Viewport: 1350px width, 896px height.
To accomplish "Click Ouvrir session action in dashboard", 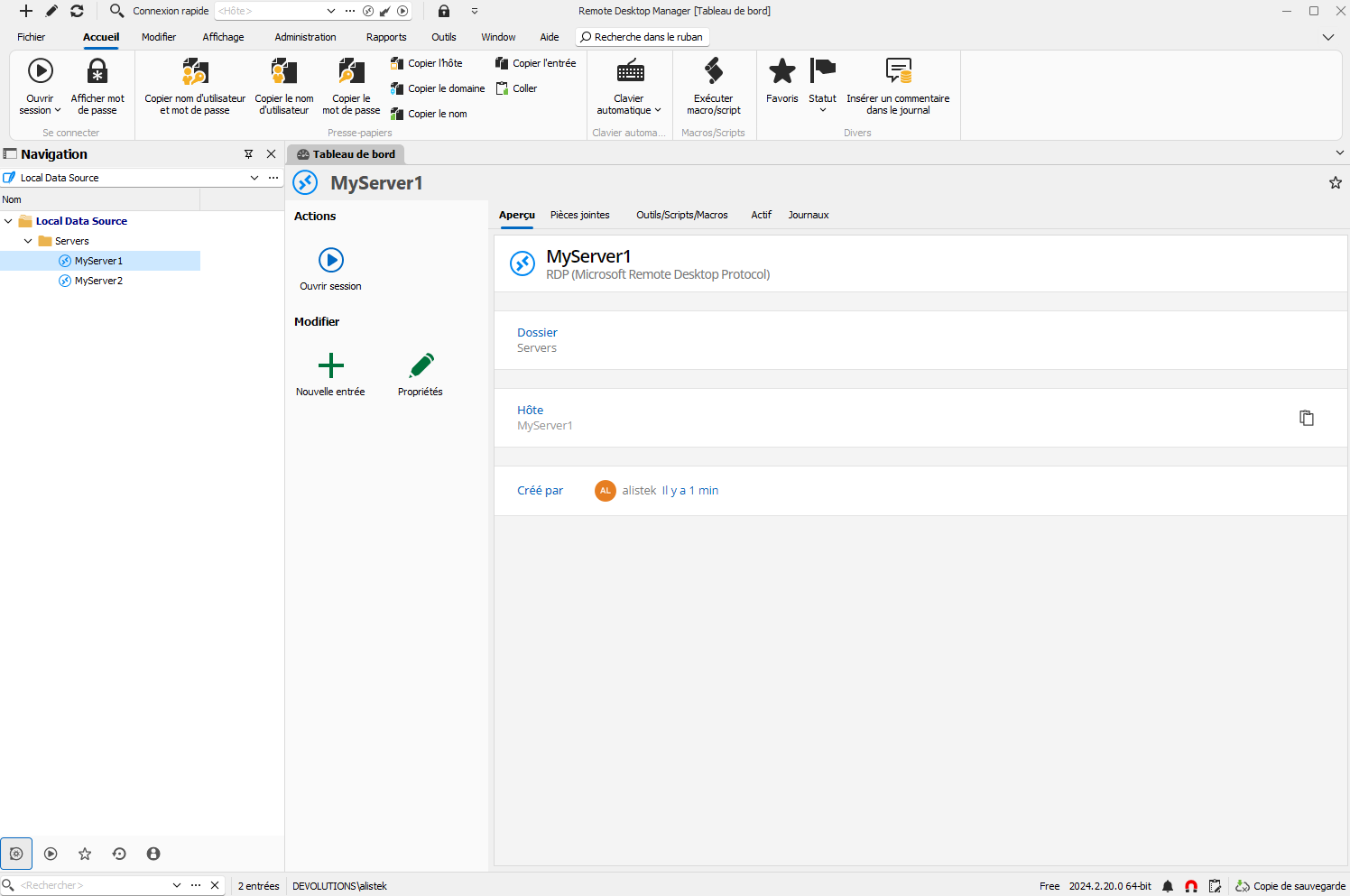I will point(330,269).
